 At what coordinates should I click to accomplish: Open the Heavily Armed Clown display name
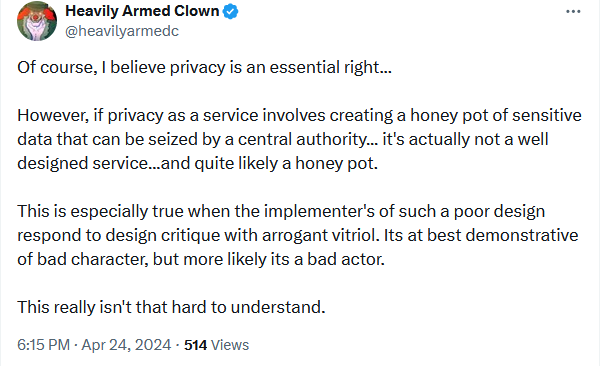click(142, 11)
